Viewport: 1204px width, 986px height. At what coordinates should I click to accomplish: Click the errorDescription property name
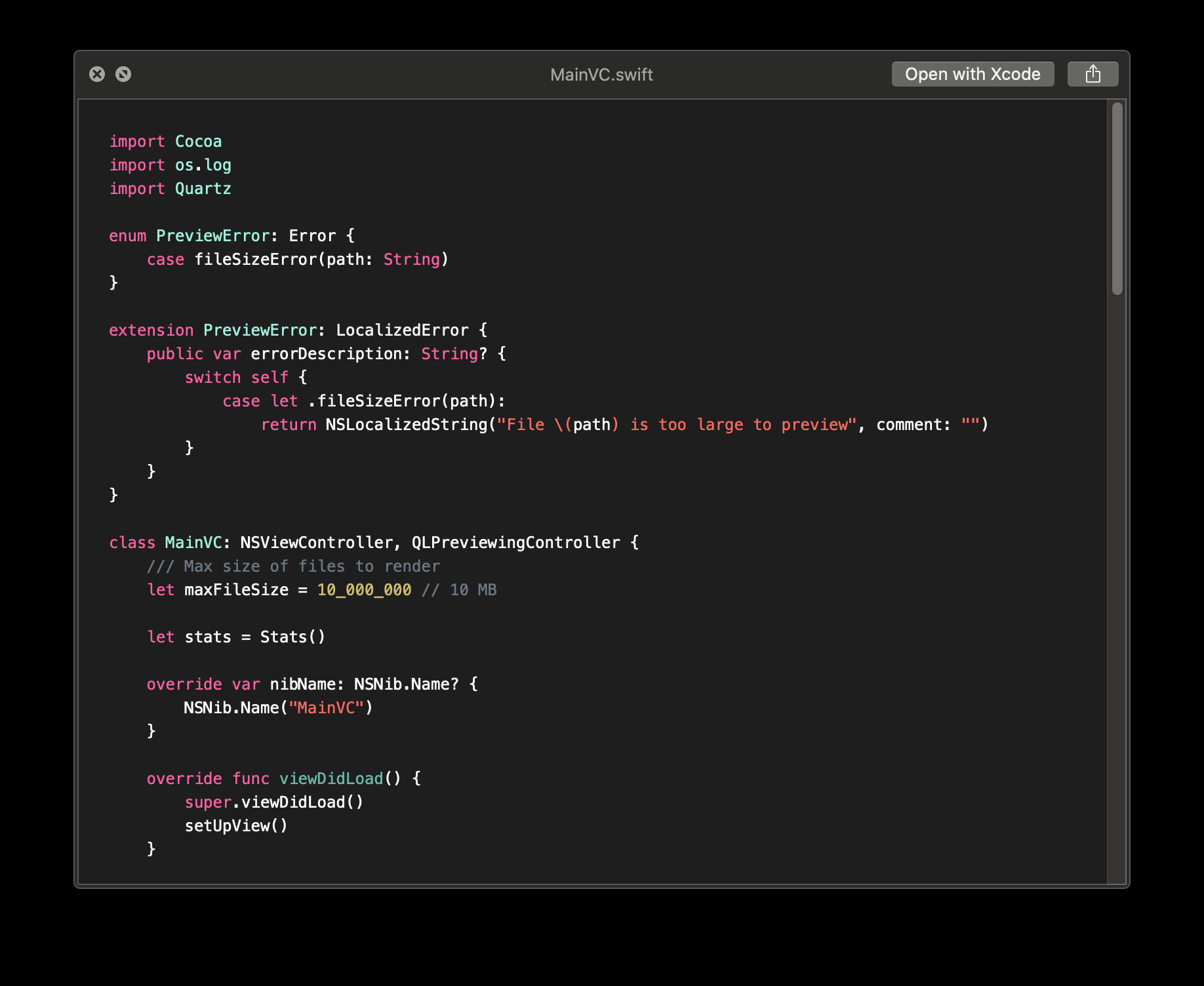pos(326,354)
